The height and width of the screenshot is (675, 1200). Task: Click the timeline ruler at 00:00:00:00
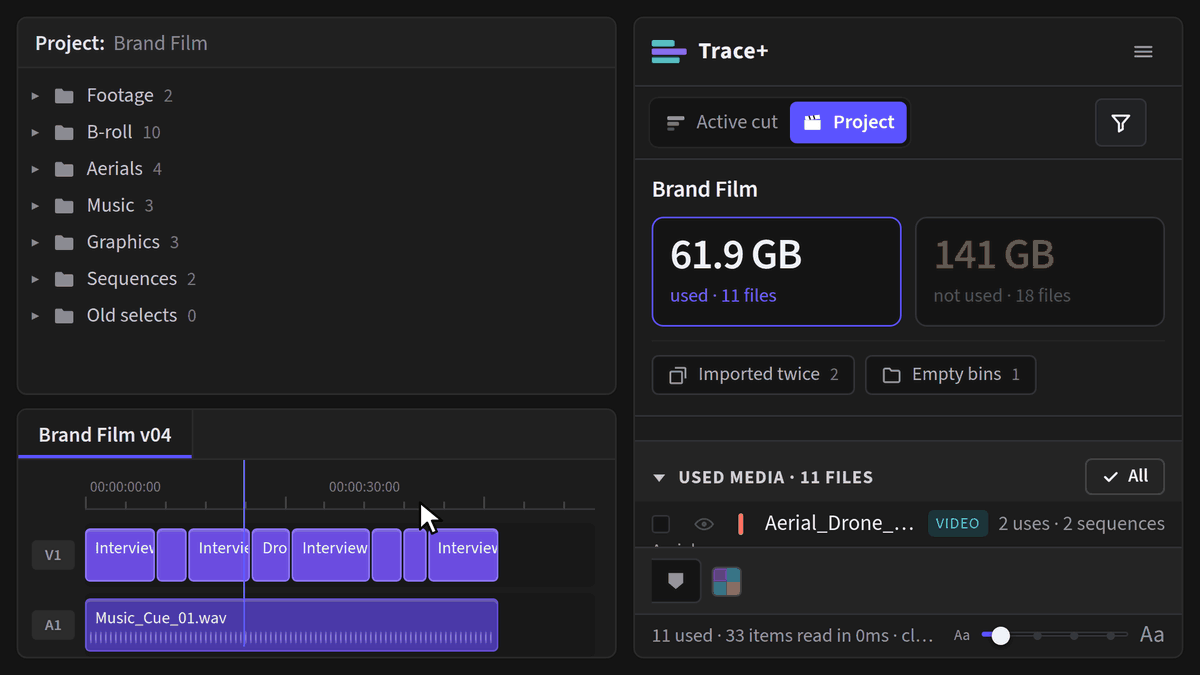click(125, 487)
